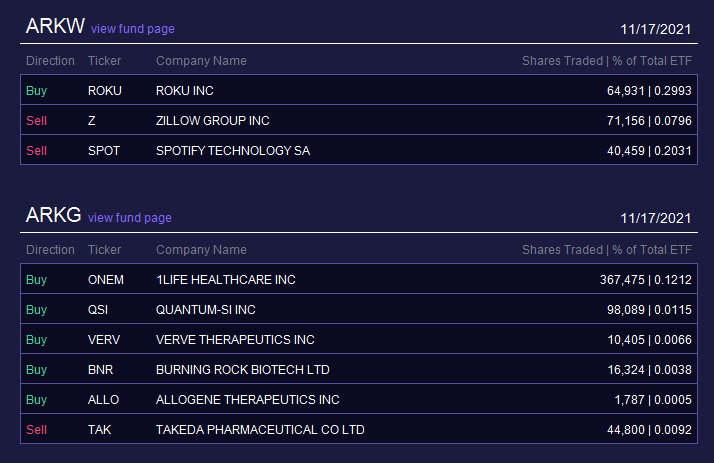
Task: Click the Company Name header in ARKW table
Action: pos(201,61)
